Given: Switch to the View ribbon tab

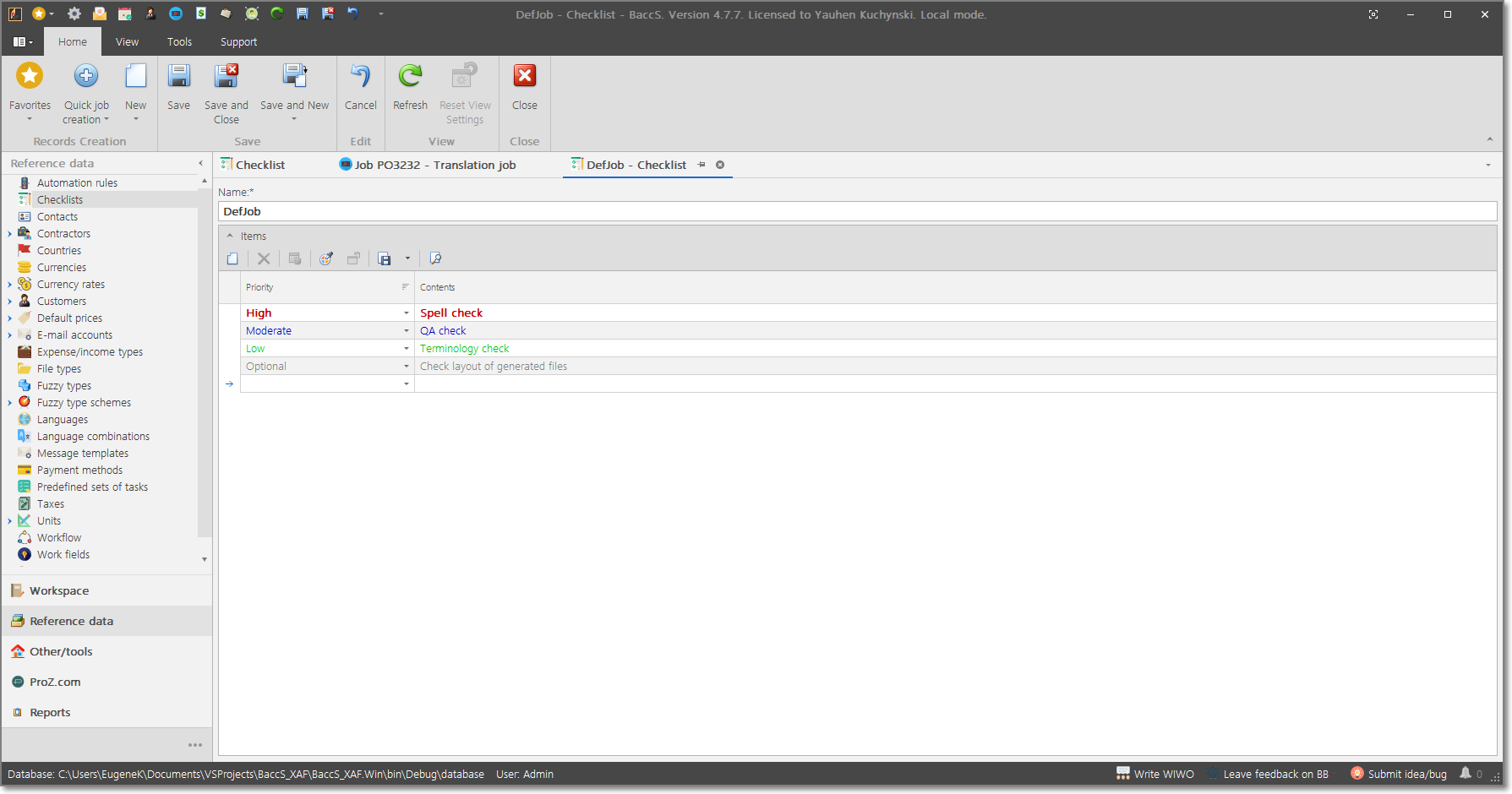Looking at the screenshot, I should pos(128,41).
